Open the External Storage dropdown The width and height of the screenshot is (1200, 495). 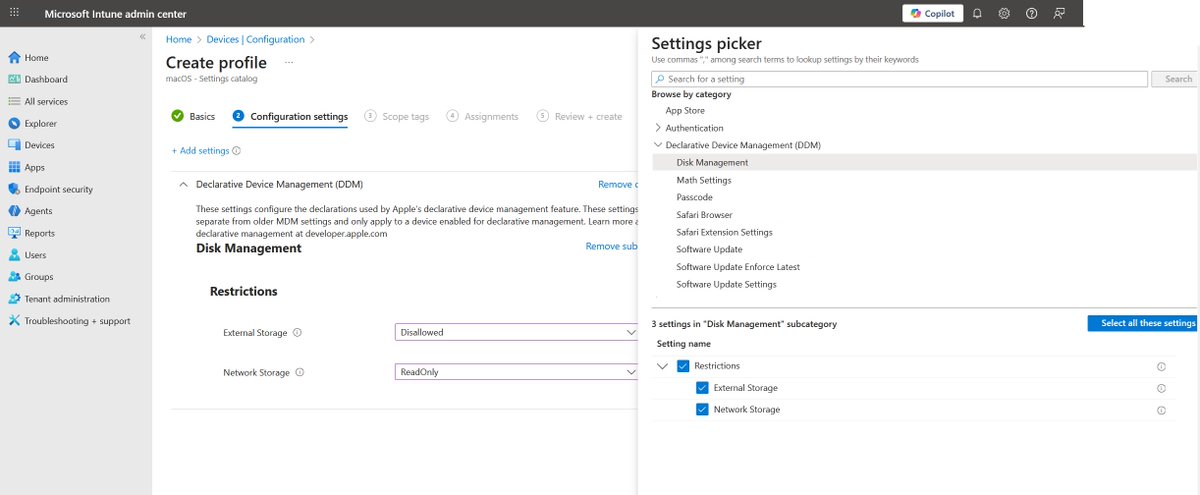click(517, 332)
